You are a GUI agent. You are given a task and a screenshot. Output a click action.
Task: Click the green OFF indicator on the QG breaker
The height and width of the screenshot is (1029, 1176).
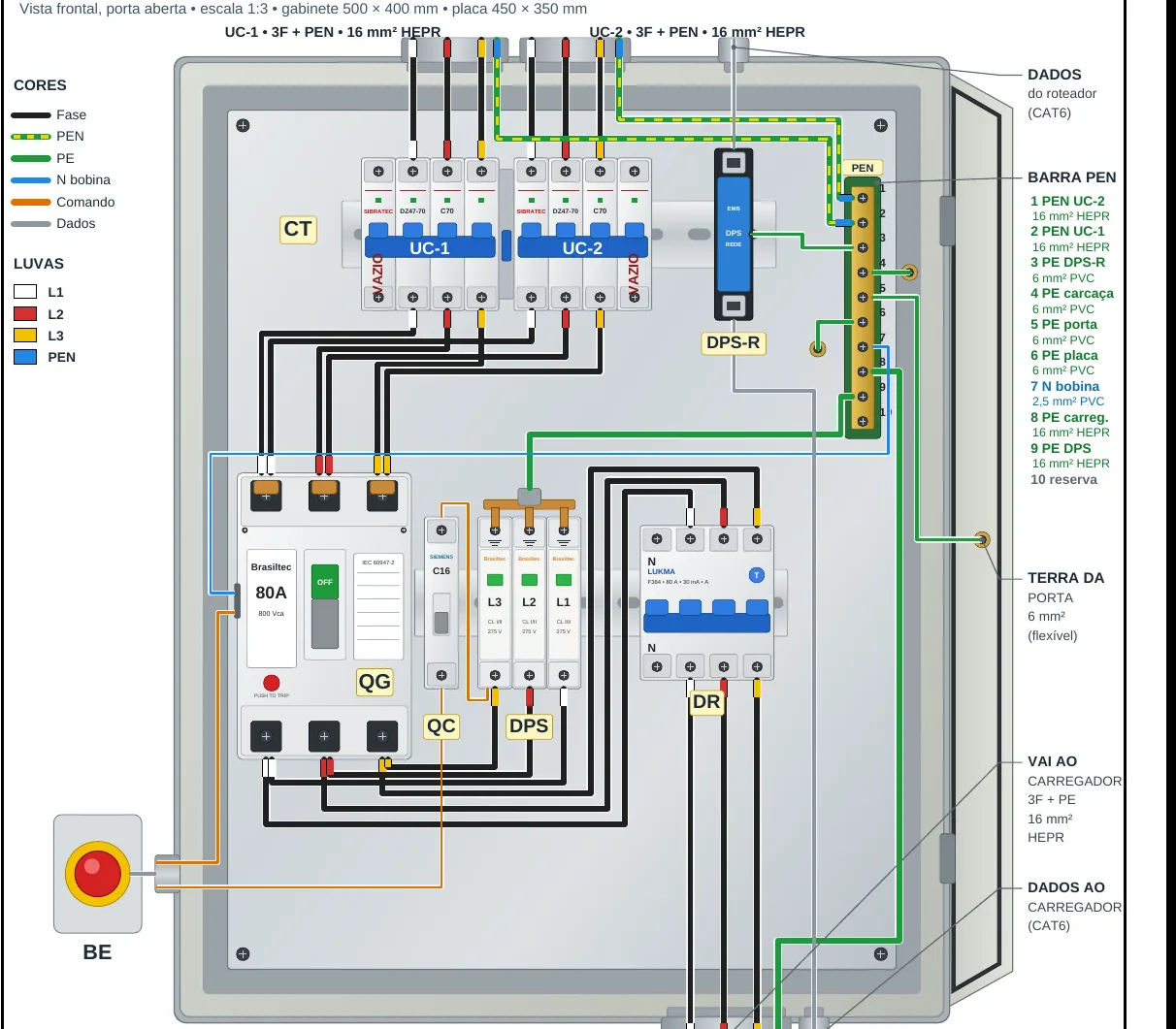(x=325, y=581)
